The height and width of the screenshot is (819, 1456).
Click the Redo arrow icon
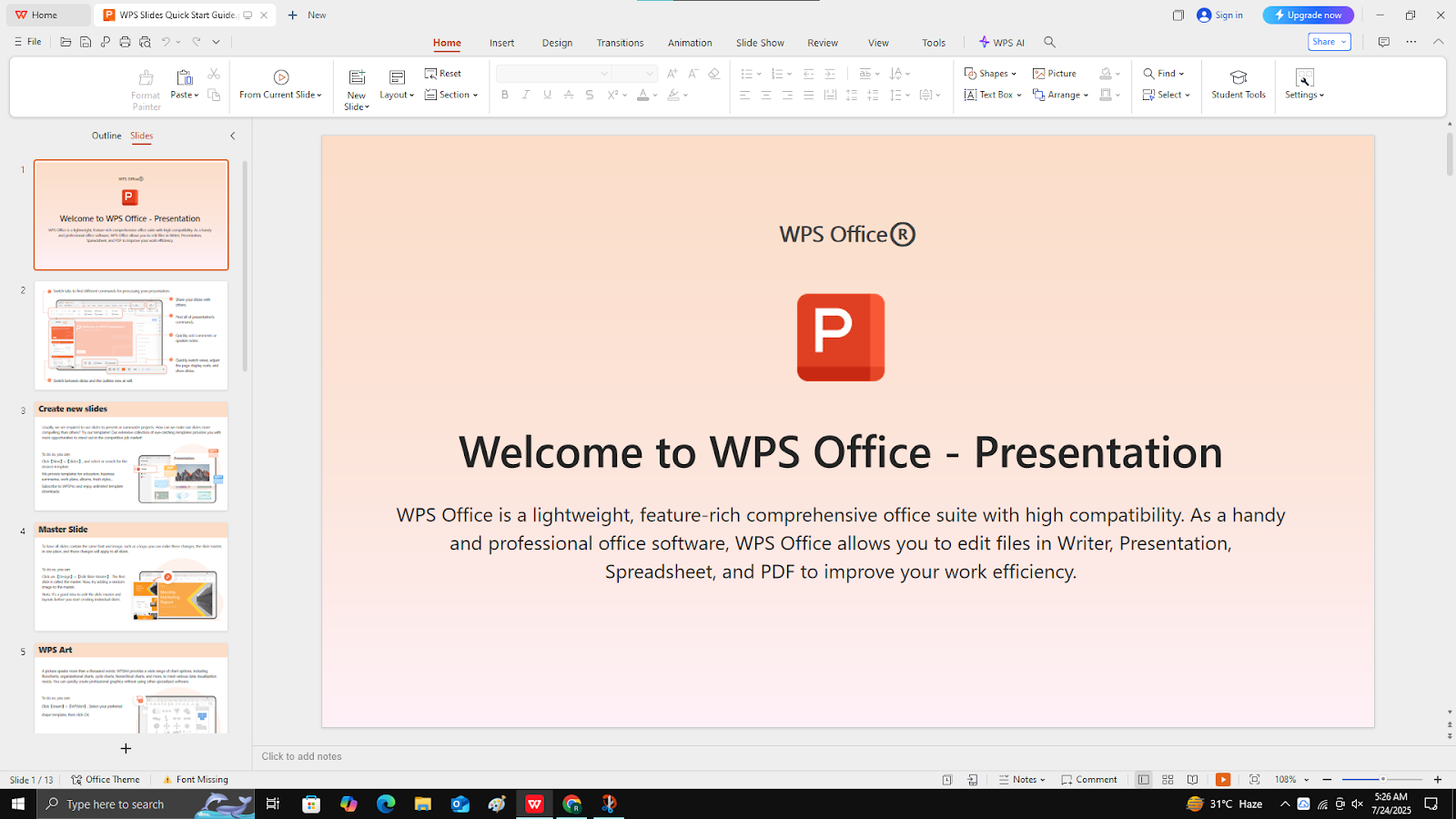click(x=196, y=42)
